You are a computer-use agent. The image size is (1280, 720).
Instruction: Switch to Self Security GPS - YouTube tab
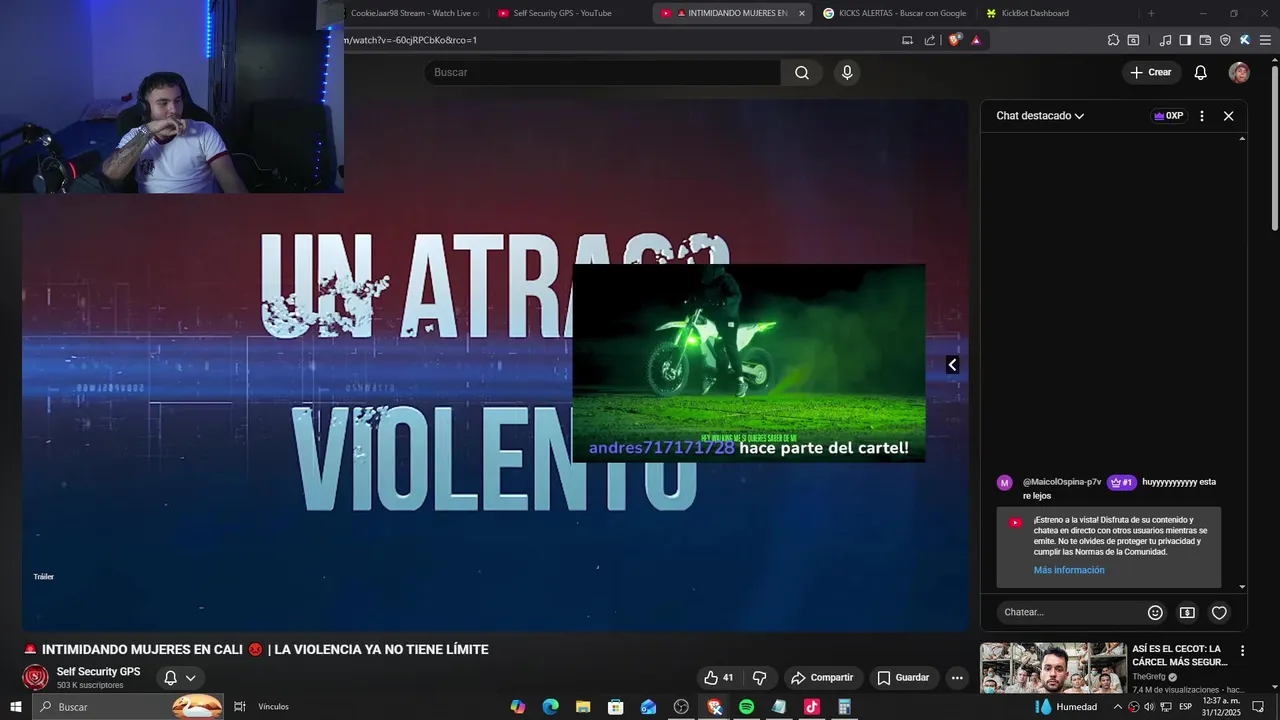point(567,13)
